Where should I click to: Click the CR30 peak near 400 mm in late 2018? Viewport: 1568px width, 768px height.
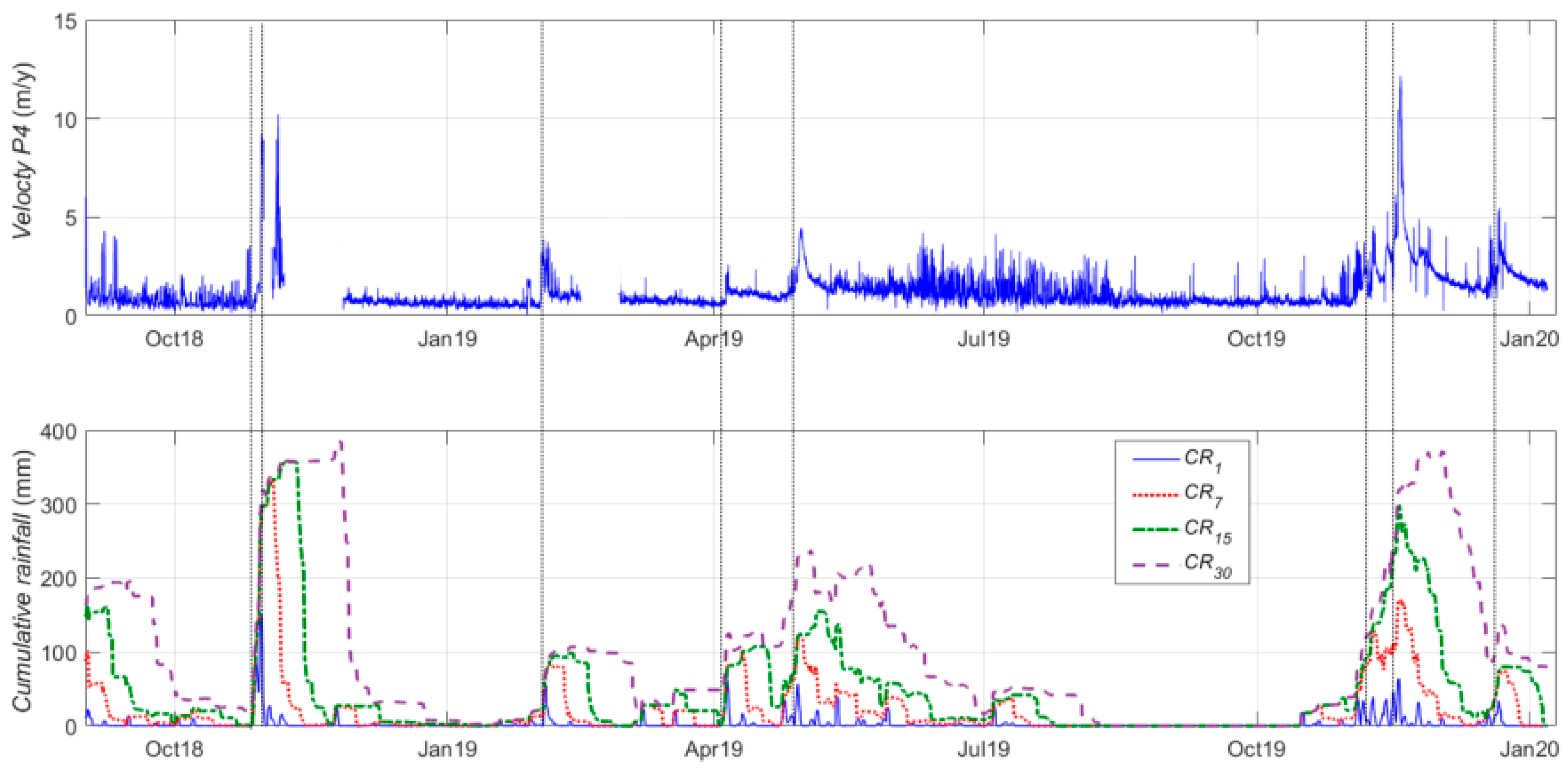pyautogui.click(x=341, y=443)
